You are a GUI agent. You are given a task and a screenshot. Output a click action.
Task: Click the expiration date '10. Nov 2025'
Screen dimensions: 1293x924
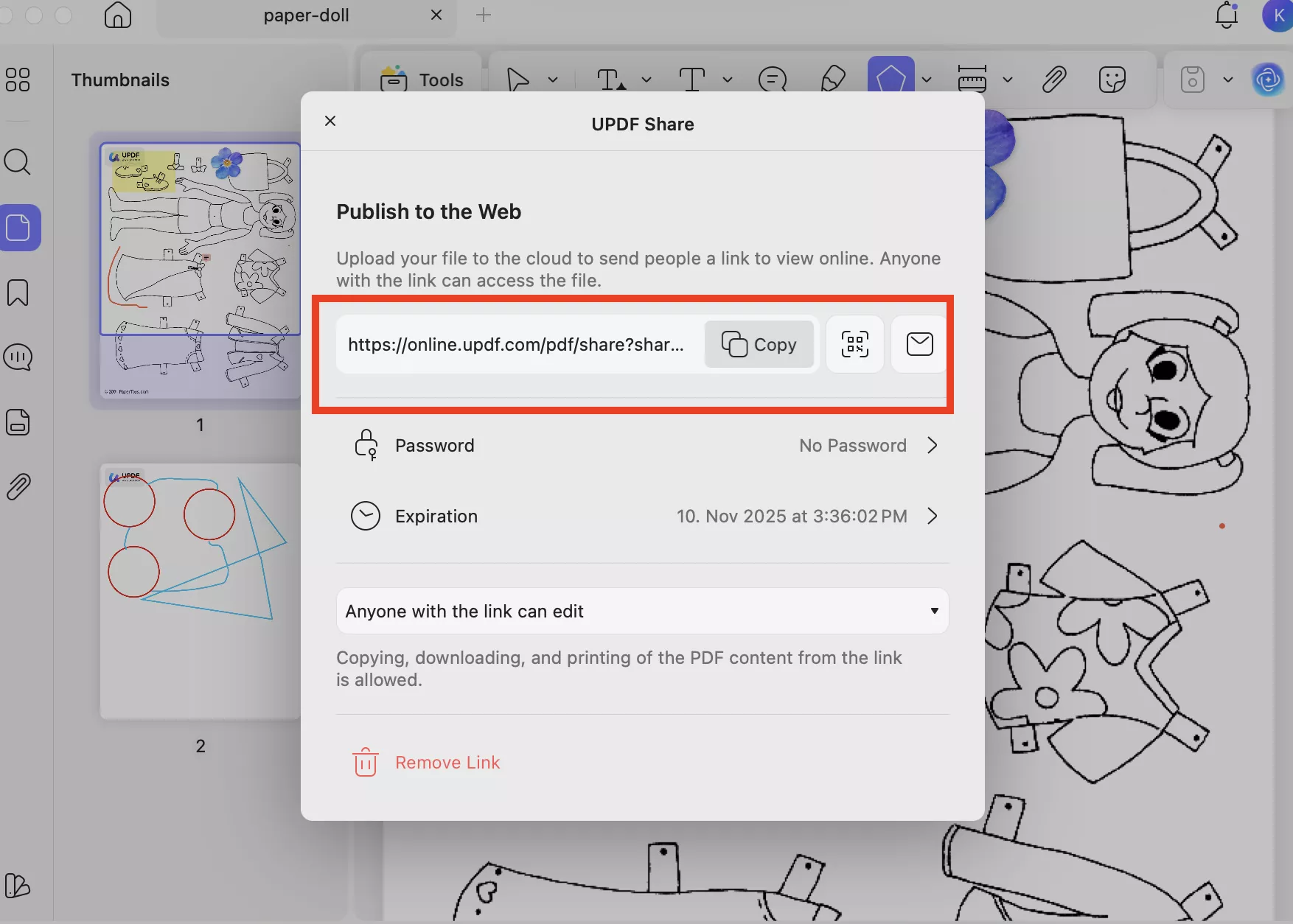pyautogui.click(x=792, y=517)
